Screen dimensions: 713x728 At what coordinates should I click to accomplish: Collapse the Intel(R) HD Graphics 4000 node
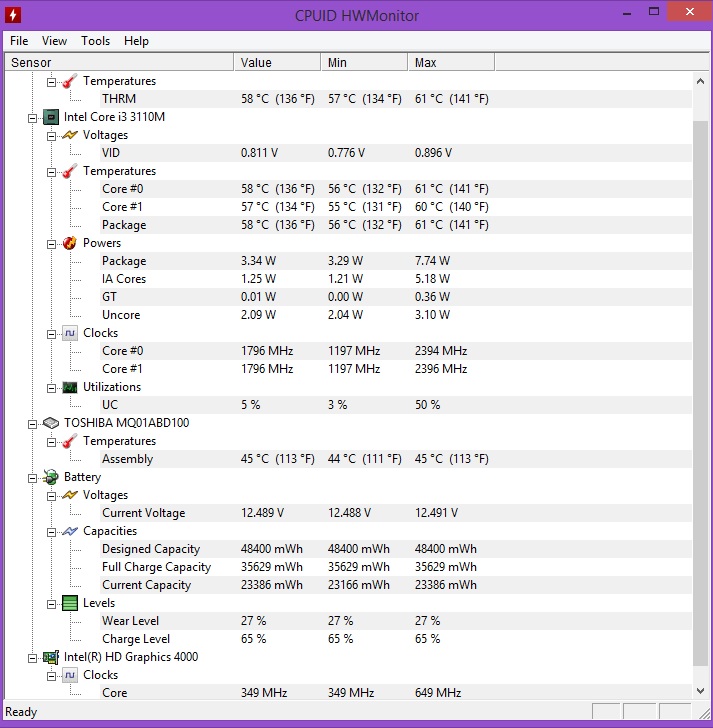pos(32,658)
